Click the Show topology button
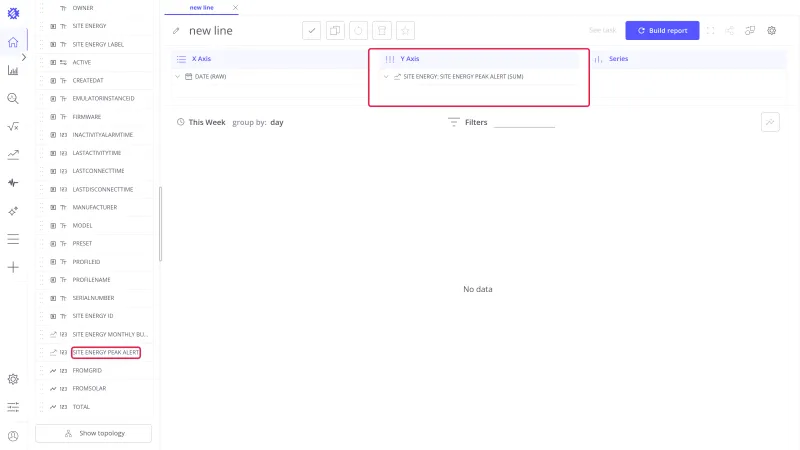 pyautogui.click(x=93, y=433)
